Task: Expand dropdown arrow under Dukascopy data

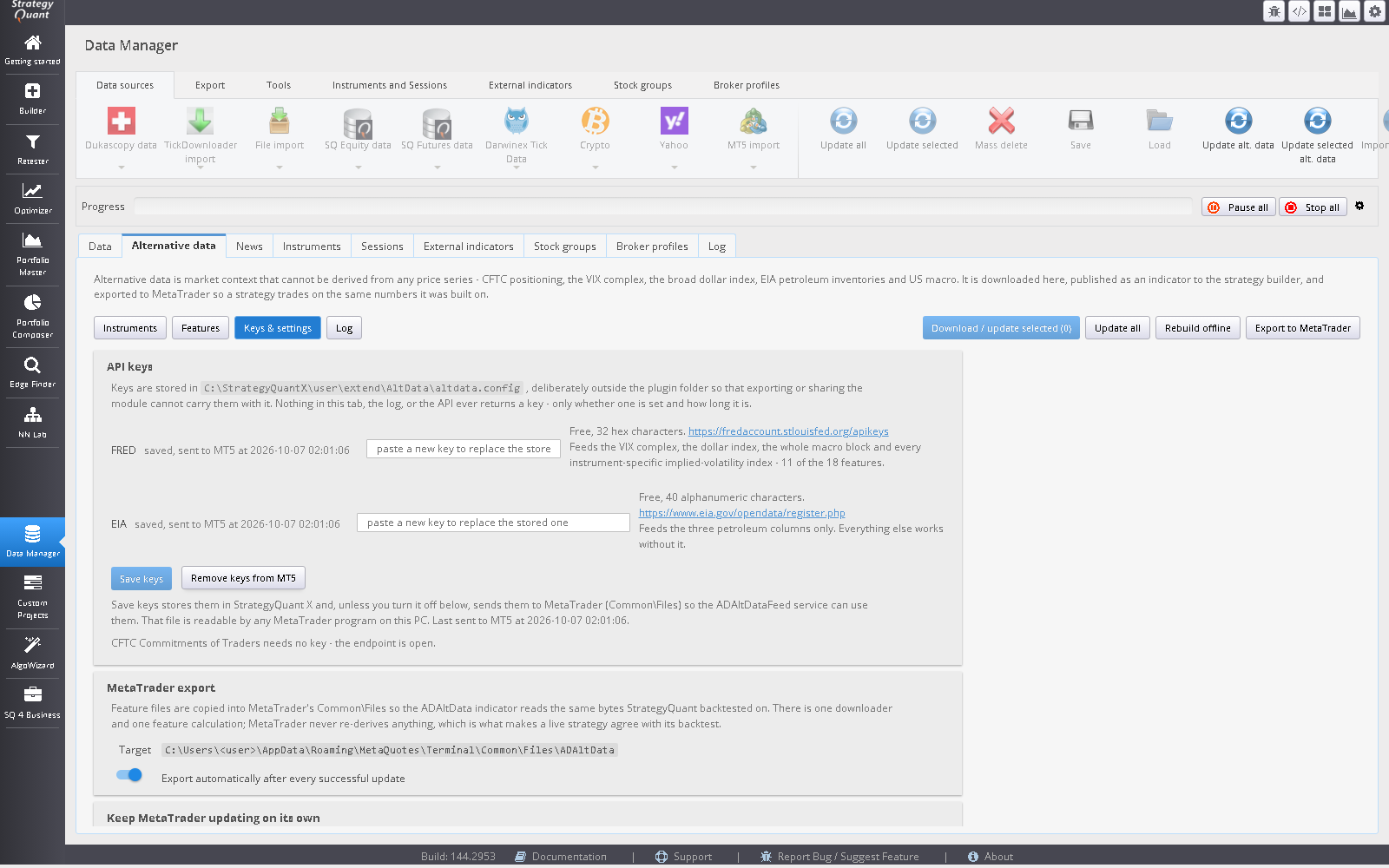Action: 122,168
